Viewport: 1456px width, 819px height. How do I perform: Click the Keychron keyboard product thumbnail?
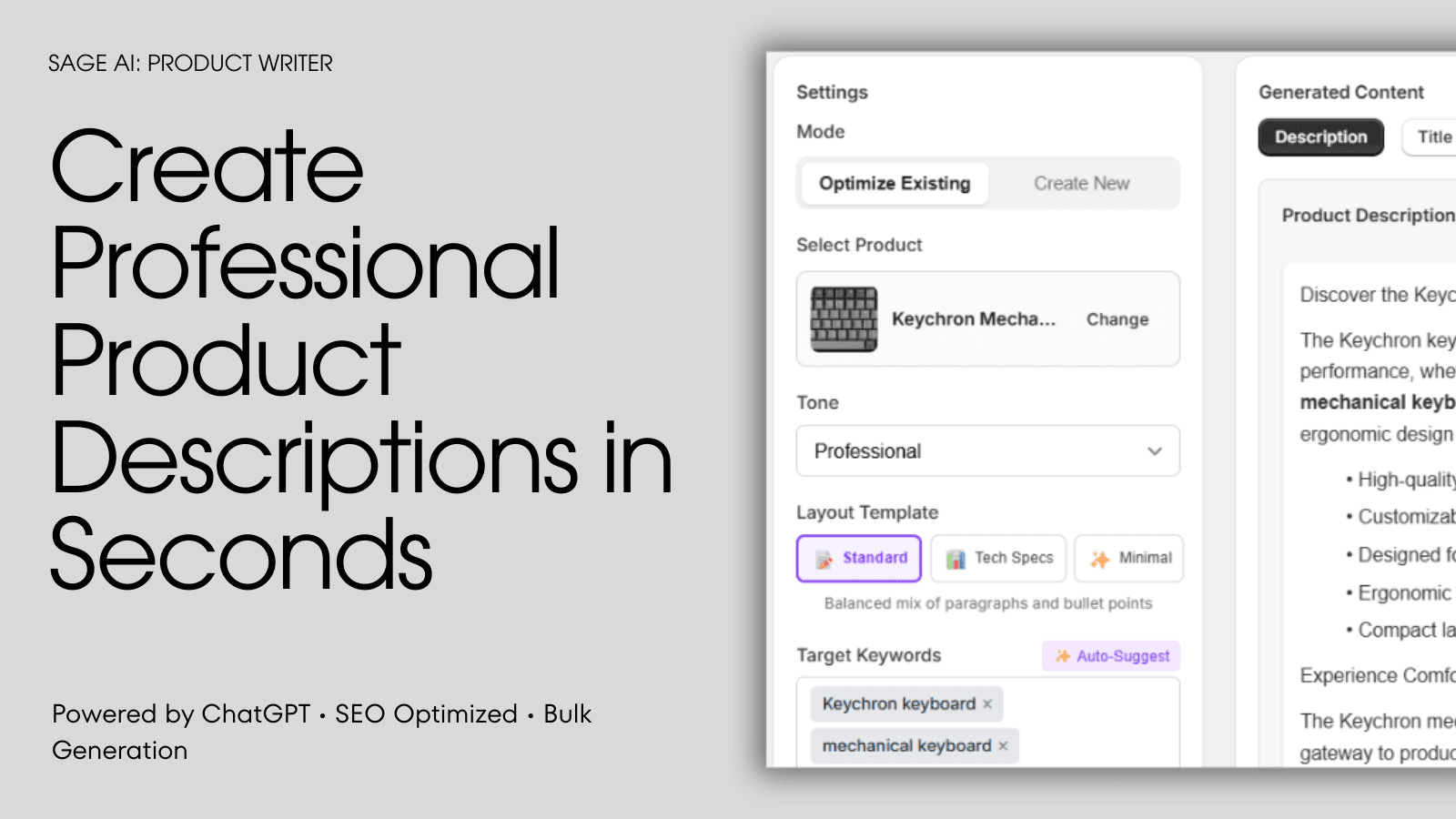pos(844,319)
